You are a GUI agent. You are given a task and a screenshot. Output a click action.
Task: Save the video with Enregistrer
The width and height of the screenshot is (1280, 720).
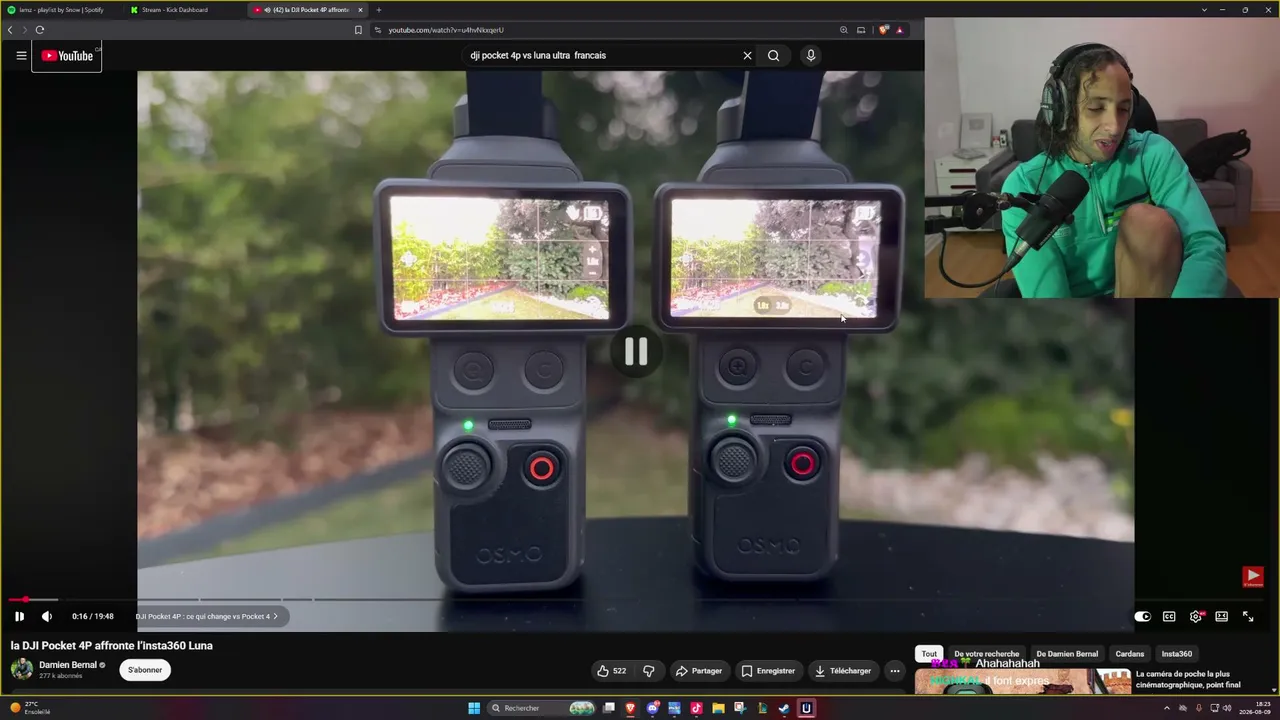(768, 671)
